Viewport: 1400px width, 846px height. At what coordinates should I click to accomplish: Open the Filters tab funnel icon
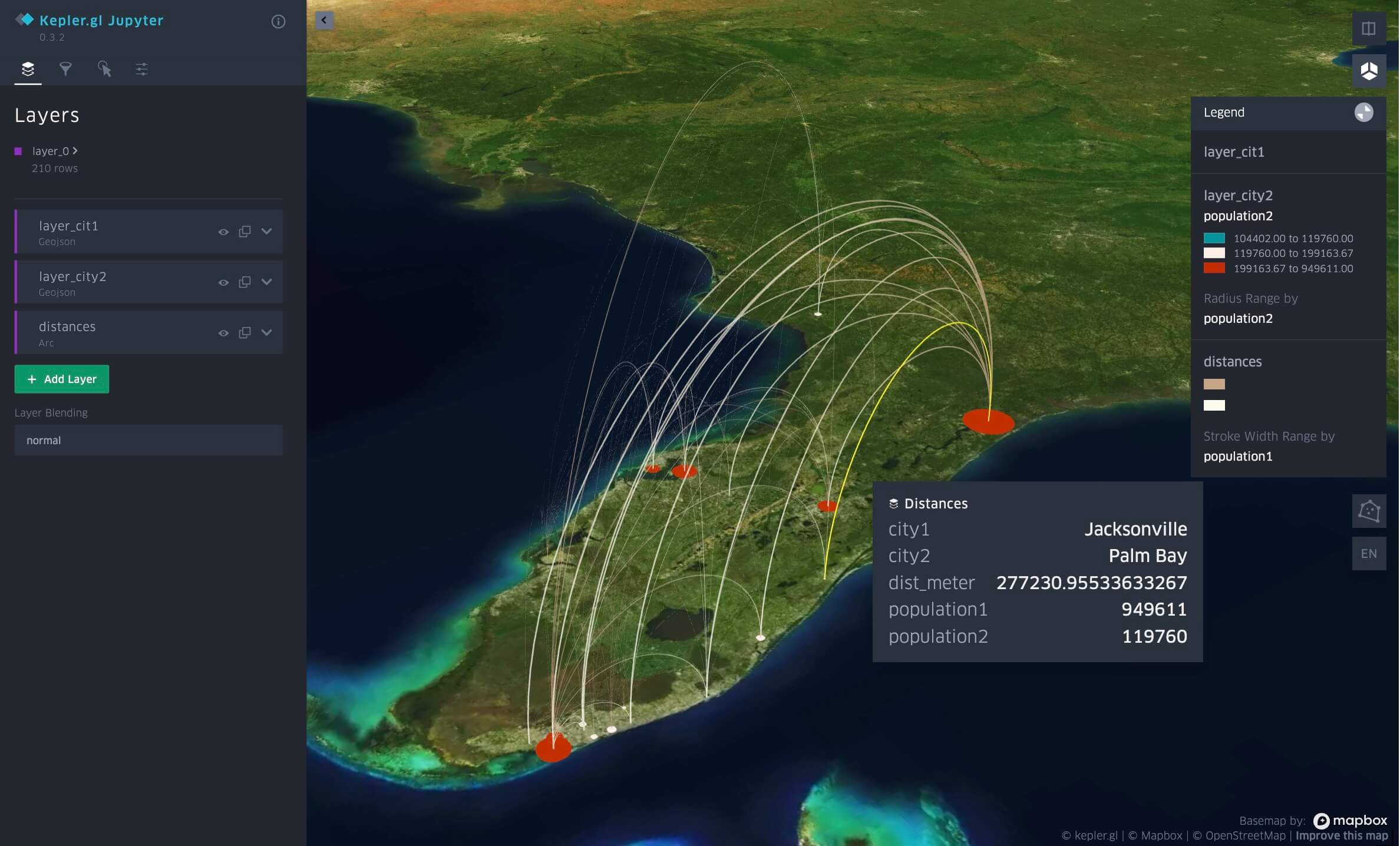click(65, 69)
